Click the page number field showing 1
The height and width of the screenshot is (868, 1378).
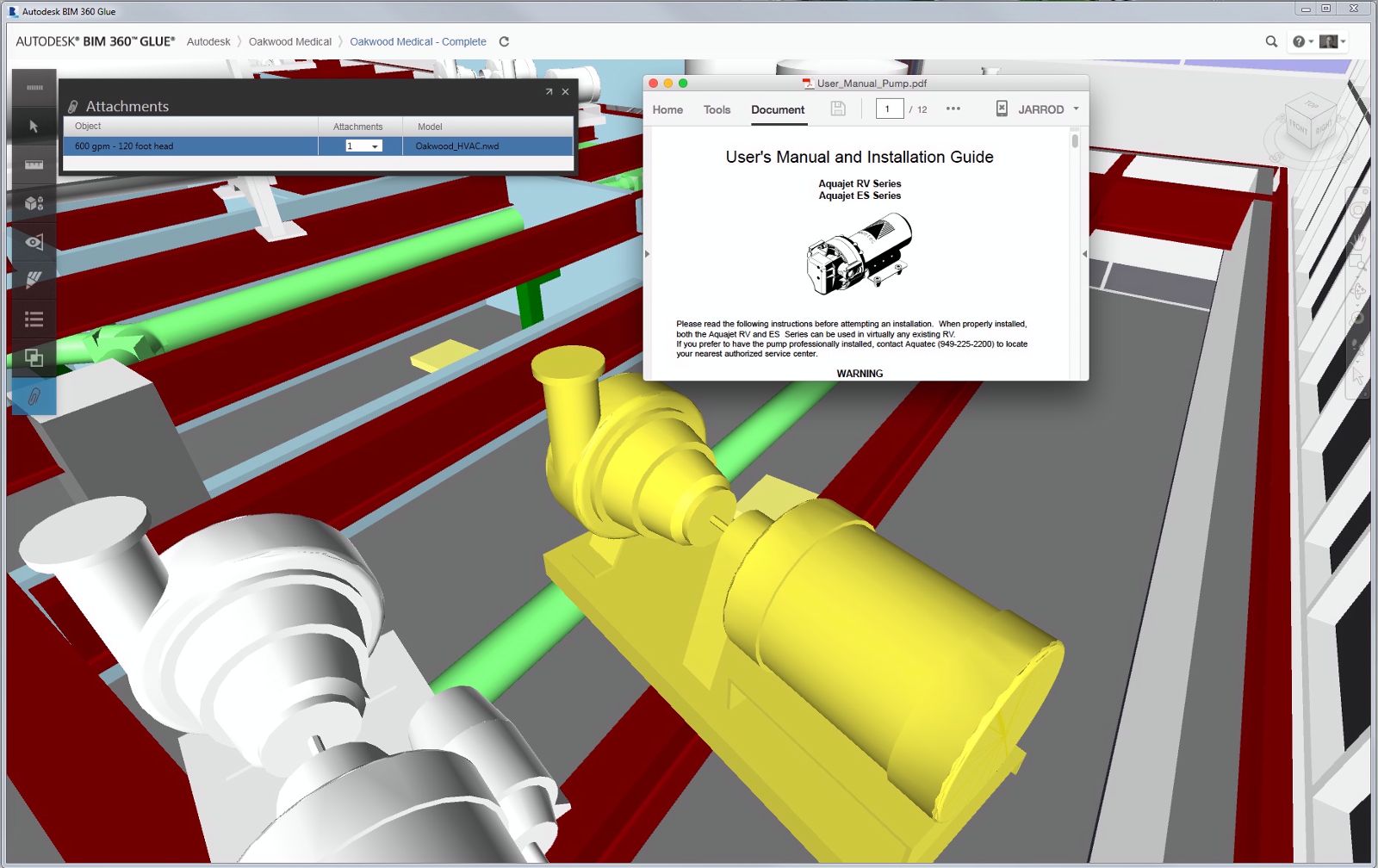point(890,108)
